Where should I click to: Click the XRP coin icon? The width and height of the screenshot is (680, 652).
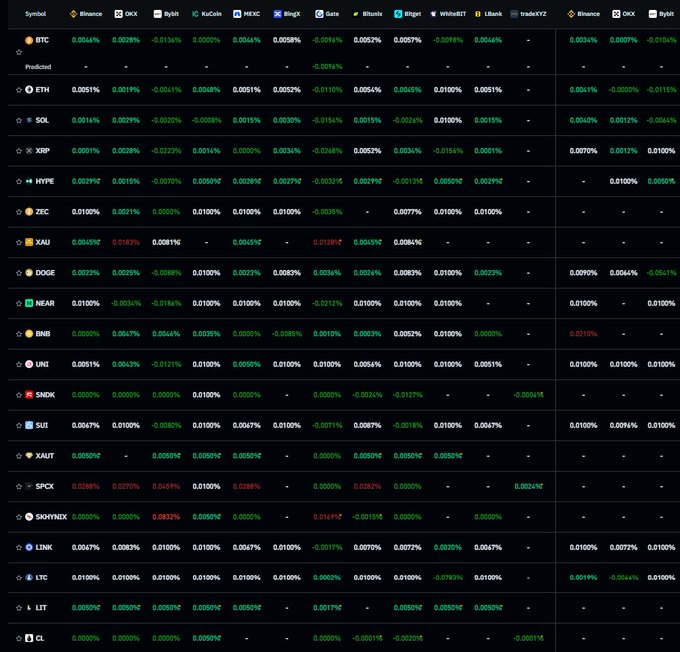tap(29, 151)
